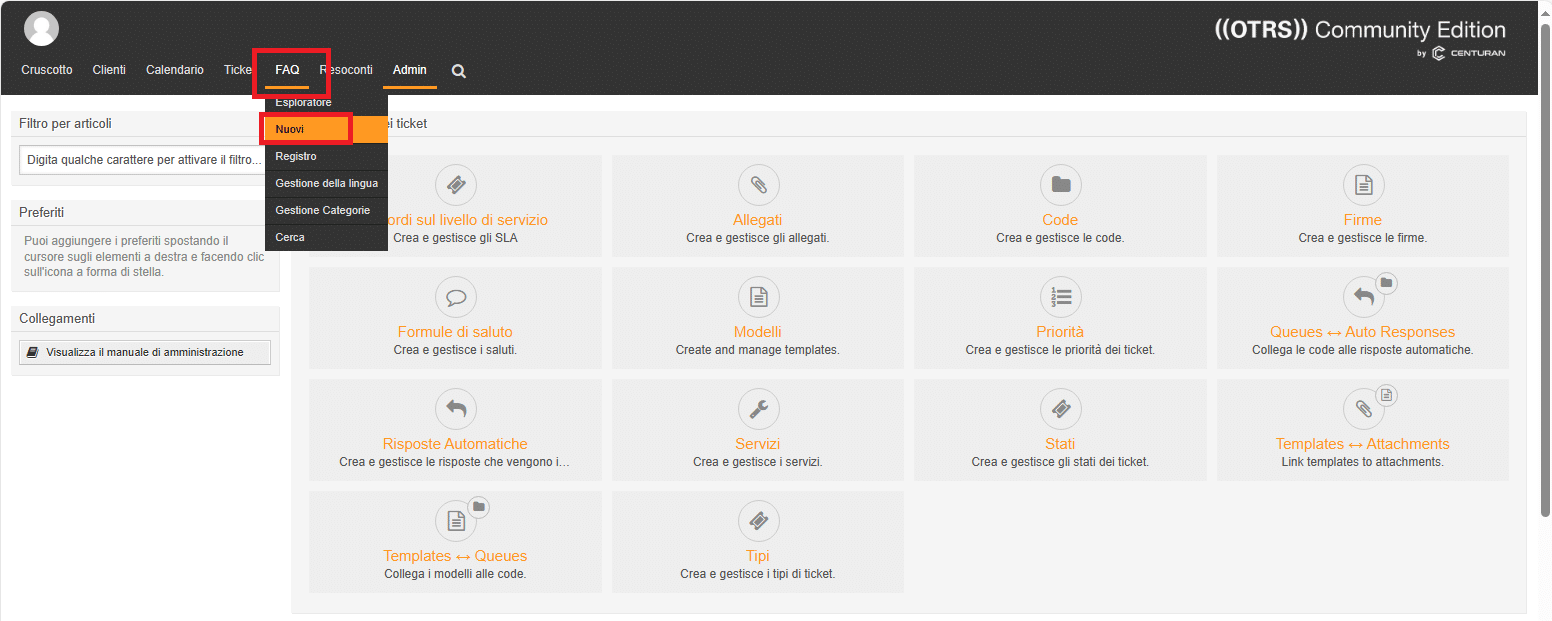Image resolution: width=1552 pixels, height=621 pixels.
Task: Click text 'Crea e gestisce le firme.'
Action: 1363,238
